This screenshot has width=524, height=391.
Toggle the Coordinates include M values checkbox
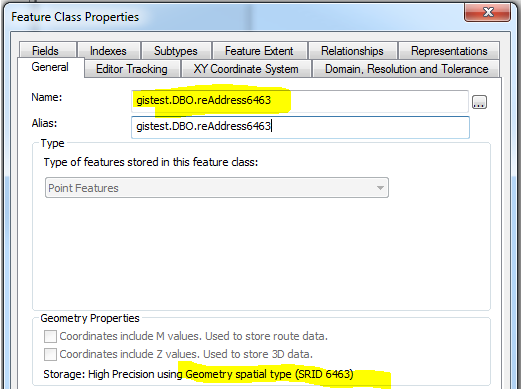pyautogui.click(x=50, y=336)
